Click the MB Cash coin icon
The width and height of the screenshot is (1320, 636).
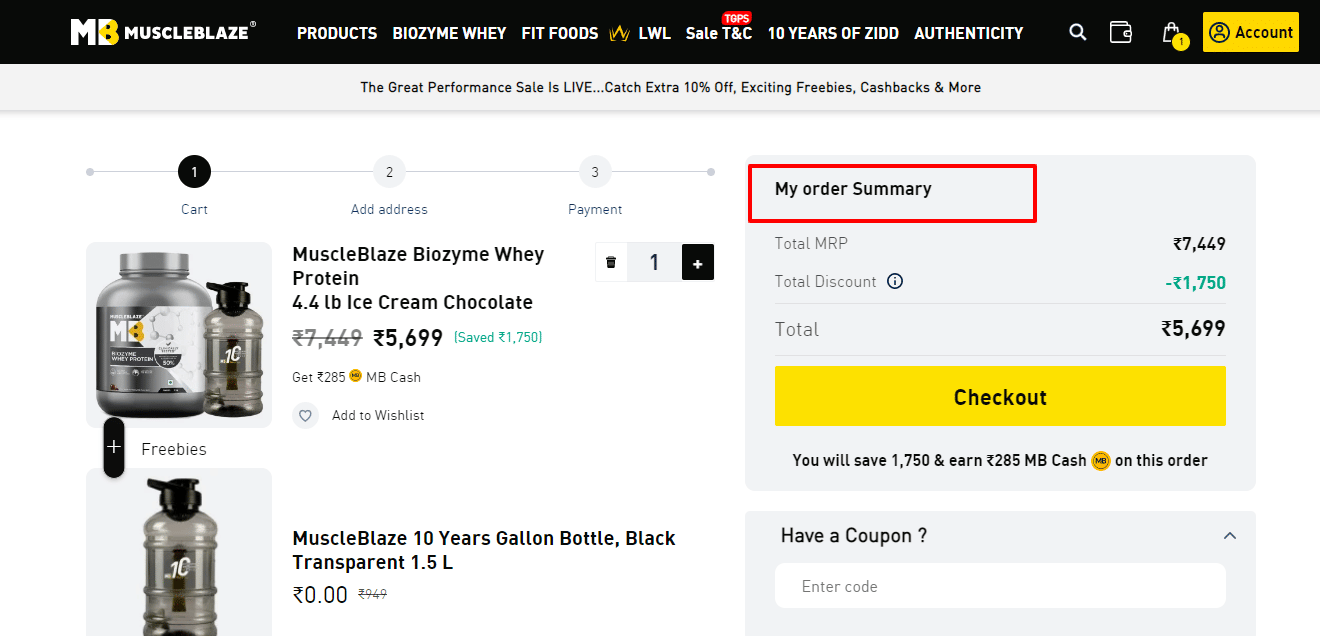[x=356, y=377]
